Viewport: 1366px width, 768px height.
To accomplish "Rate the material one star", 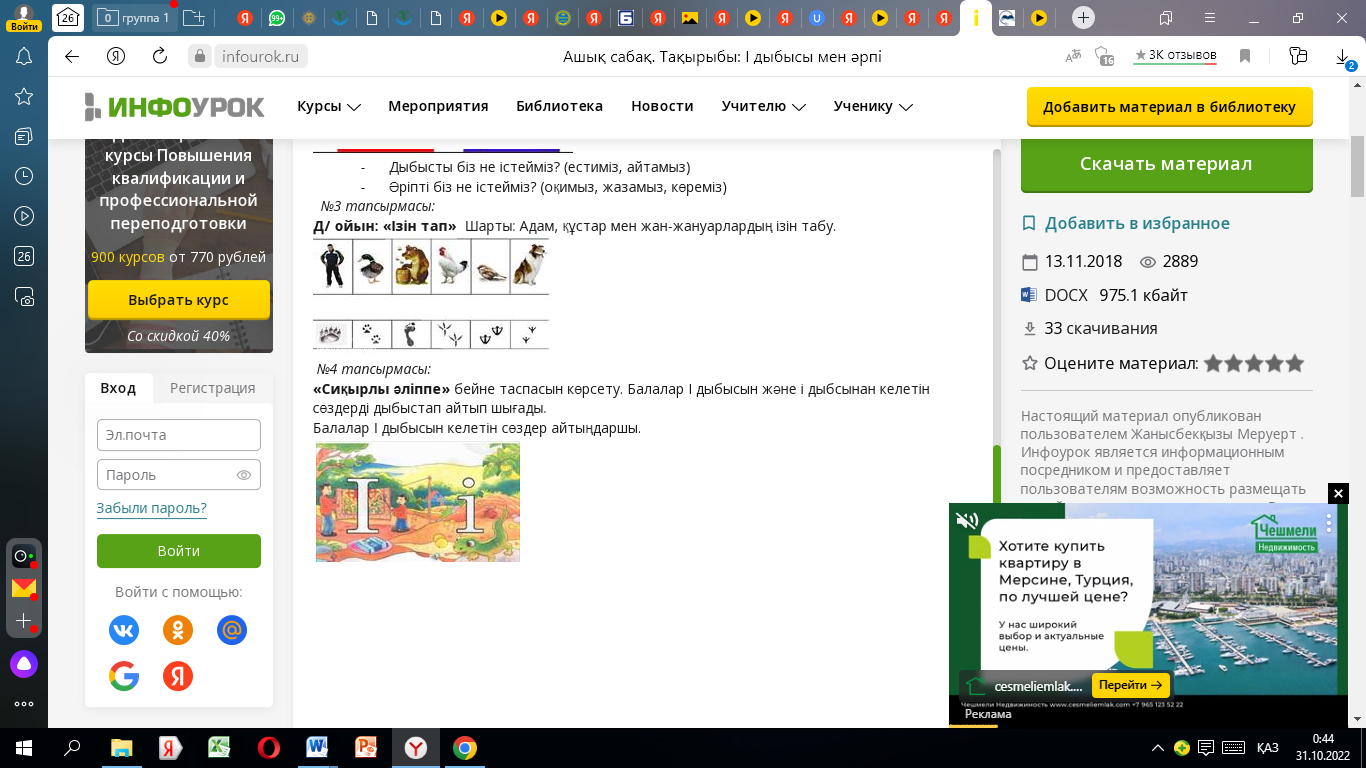I will coord(1214,364).
